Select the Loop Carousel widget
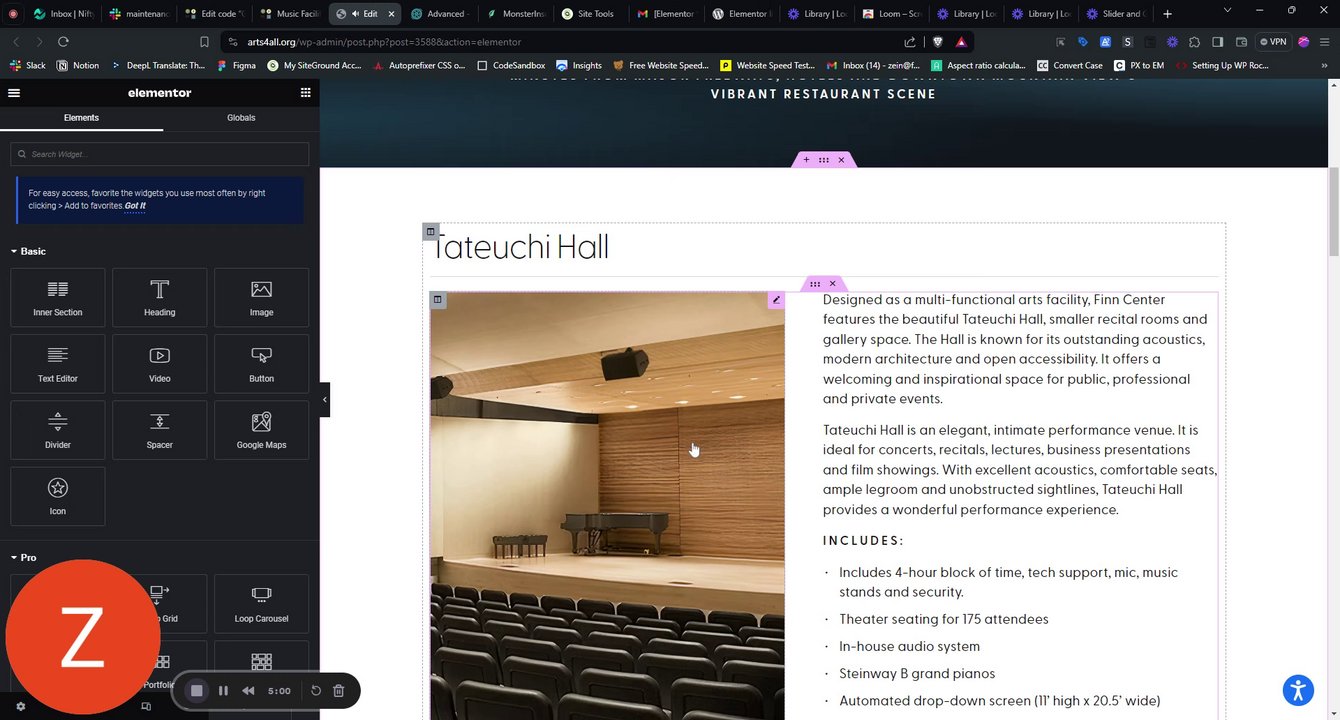The height and width of the screenshot is (720, 1340). click(x=261, y=603)
